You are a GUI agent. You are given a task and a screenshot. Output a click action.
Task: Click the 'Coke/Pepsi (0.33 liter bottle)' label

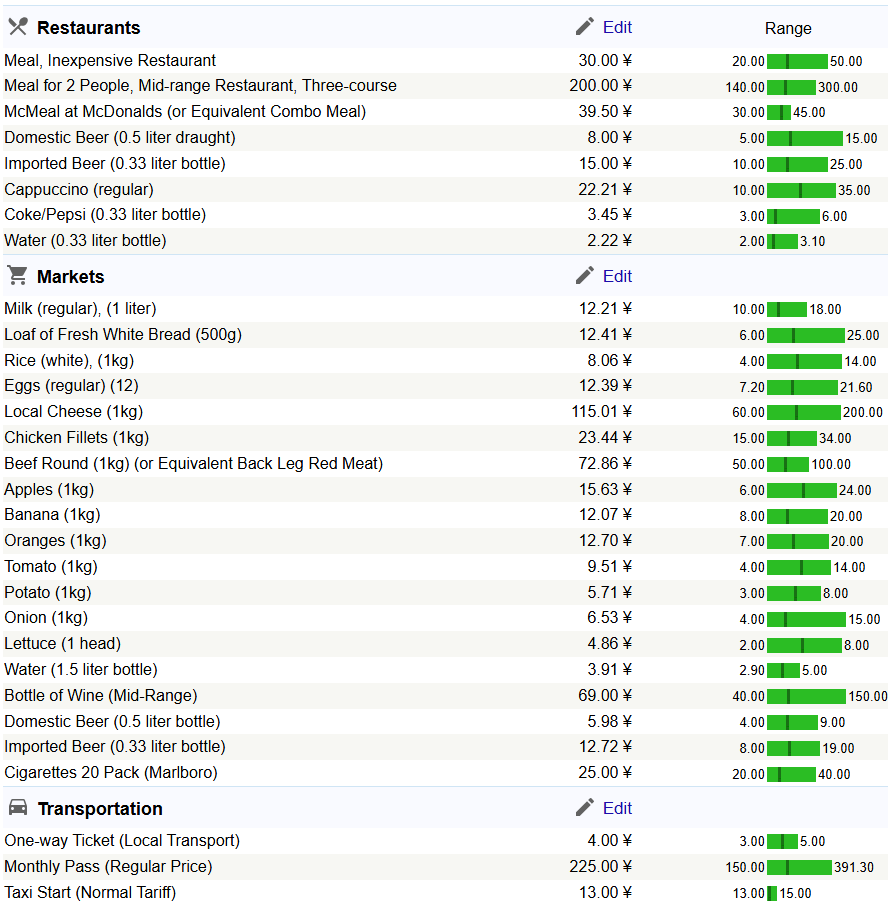[x=104, y=215]
